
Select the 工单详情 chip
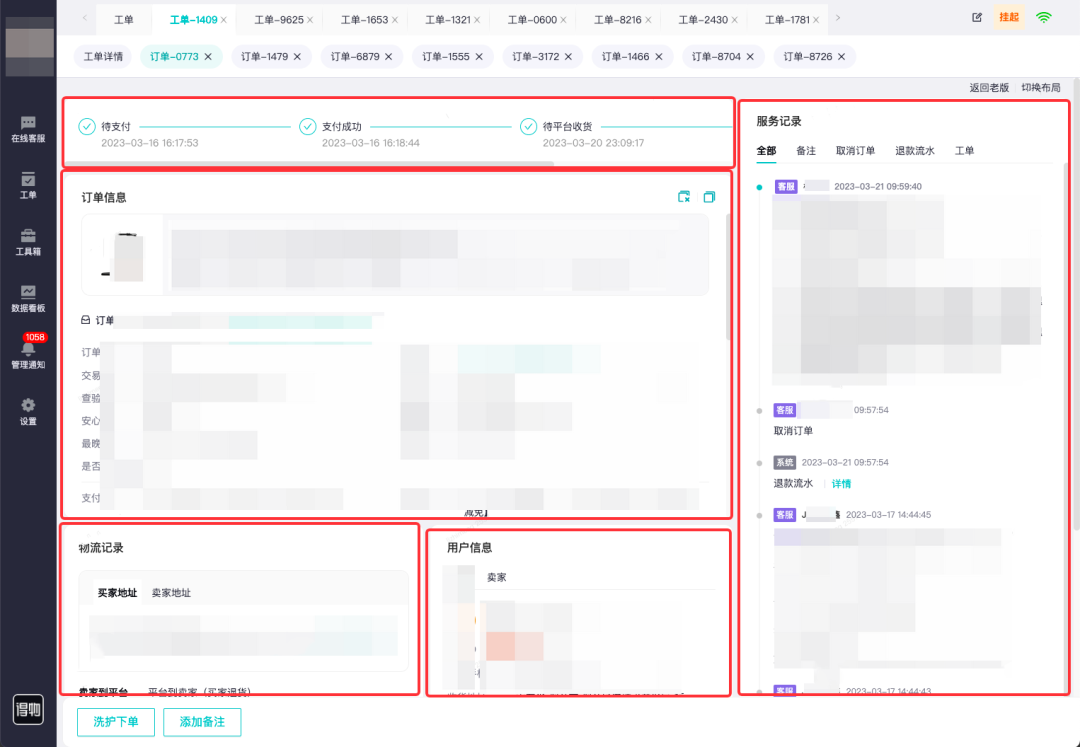[x=103, y=56]
